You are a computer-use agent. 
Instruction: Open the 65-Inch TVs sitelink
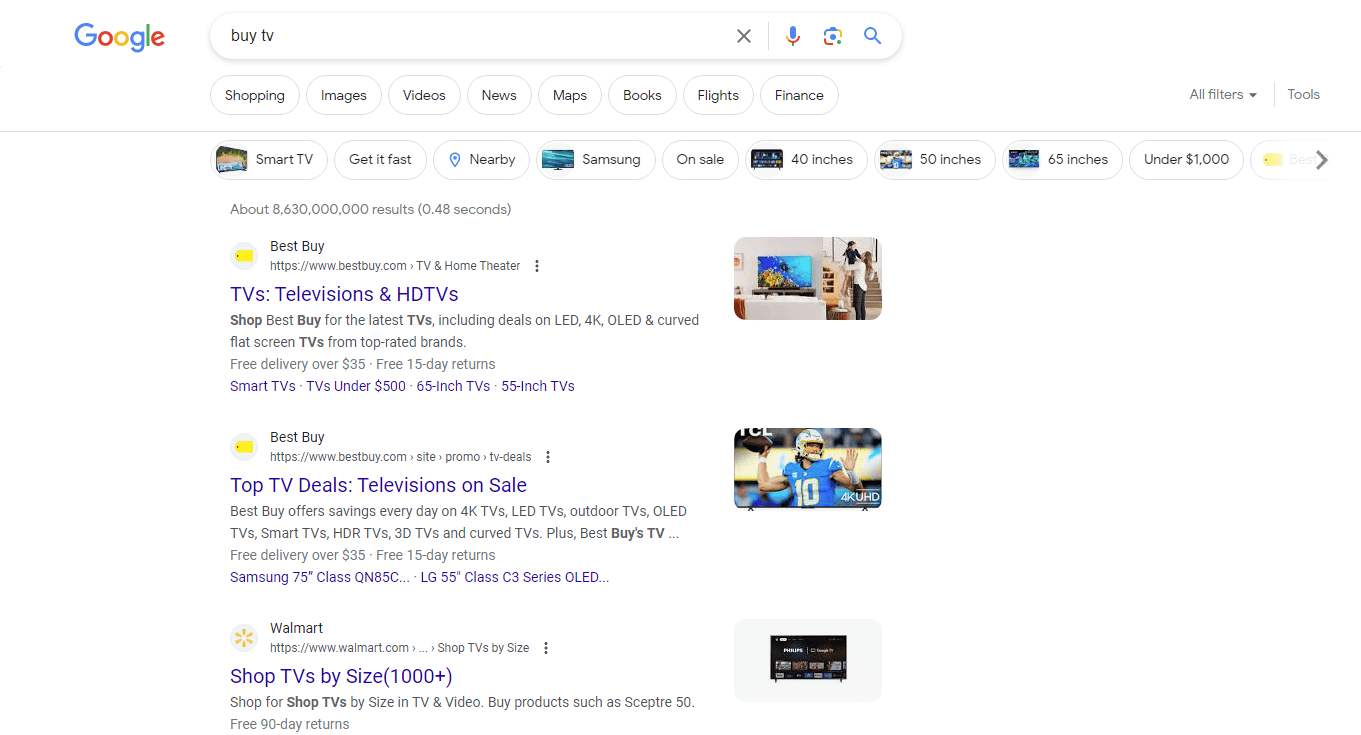point(453,386)
